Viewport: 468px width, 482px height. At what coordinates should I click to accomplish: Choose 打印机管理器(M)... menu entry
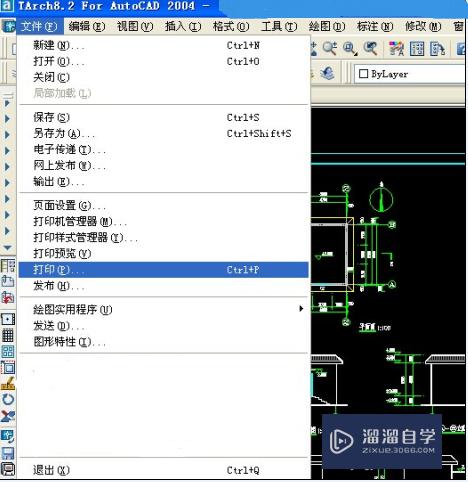tap(163, 221)
